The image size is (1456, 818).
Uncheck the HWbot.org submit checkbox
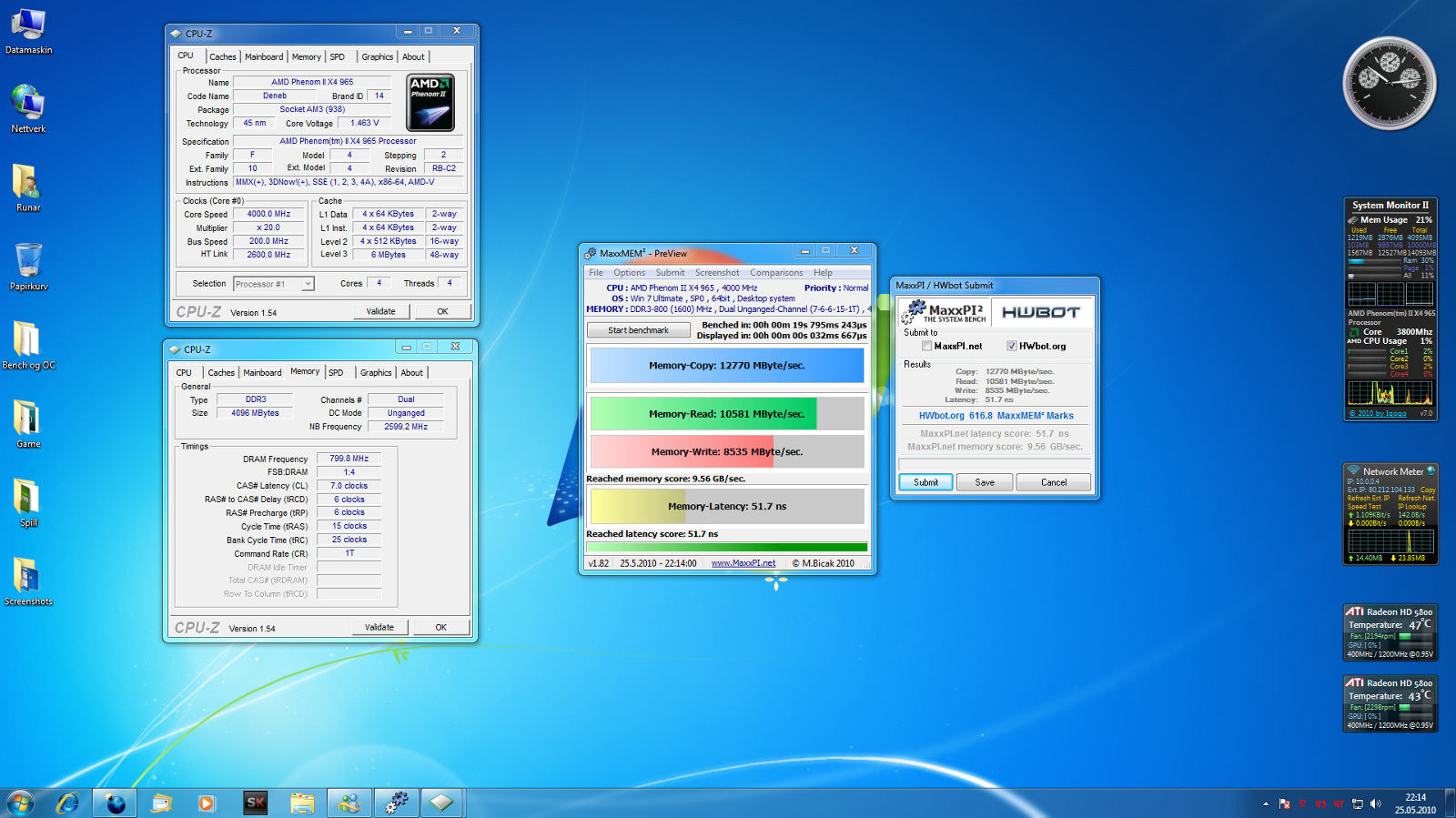[x=1012, y=346]
